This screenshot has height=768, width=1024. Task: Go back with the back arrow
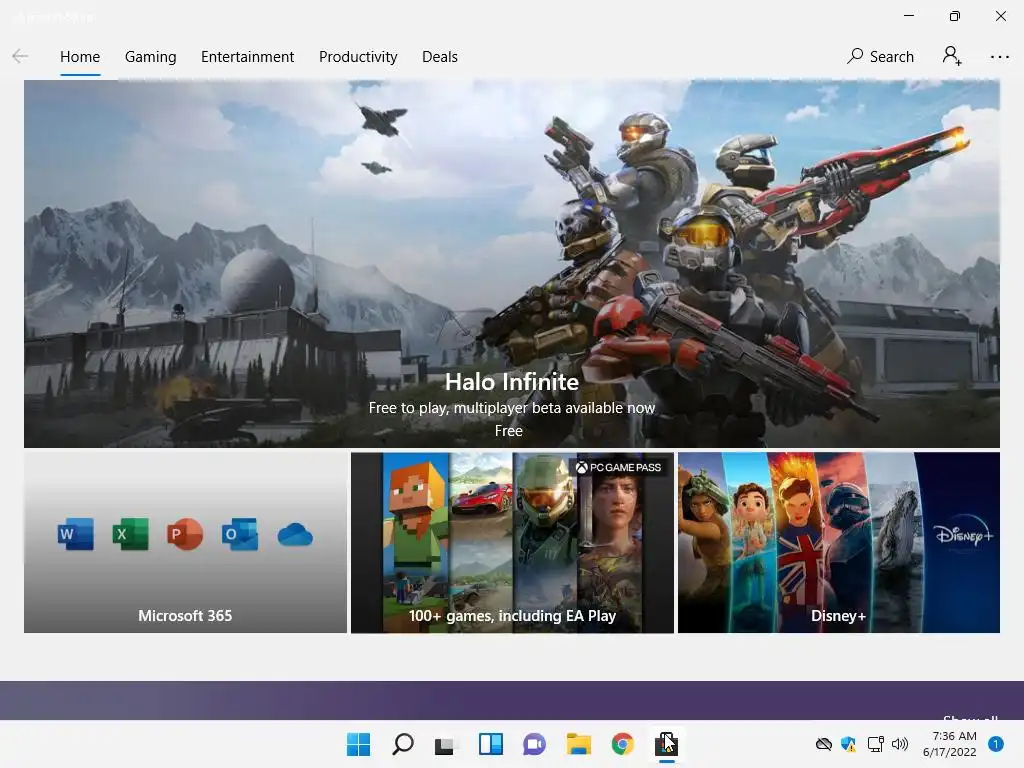[20, 57]
